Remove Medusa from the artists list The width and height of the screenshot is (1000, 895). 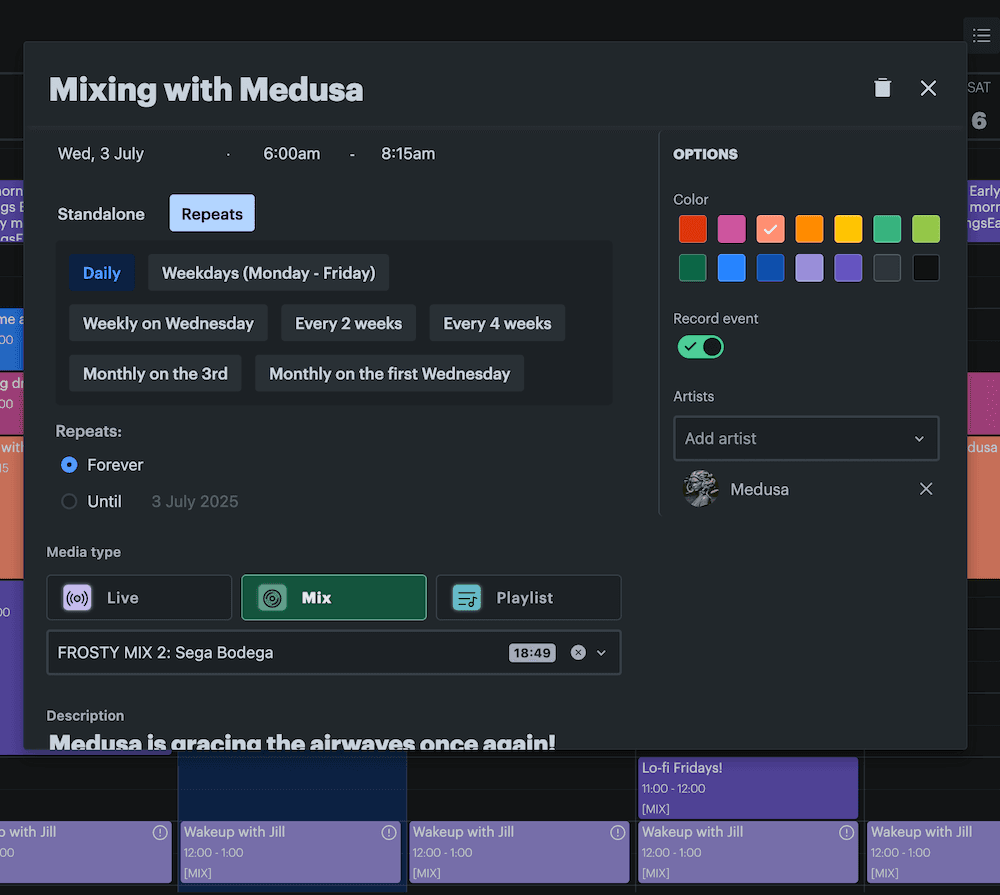926,489
